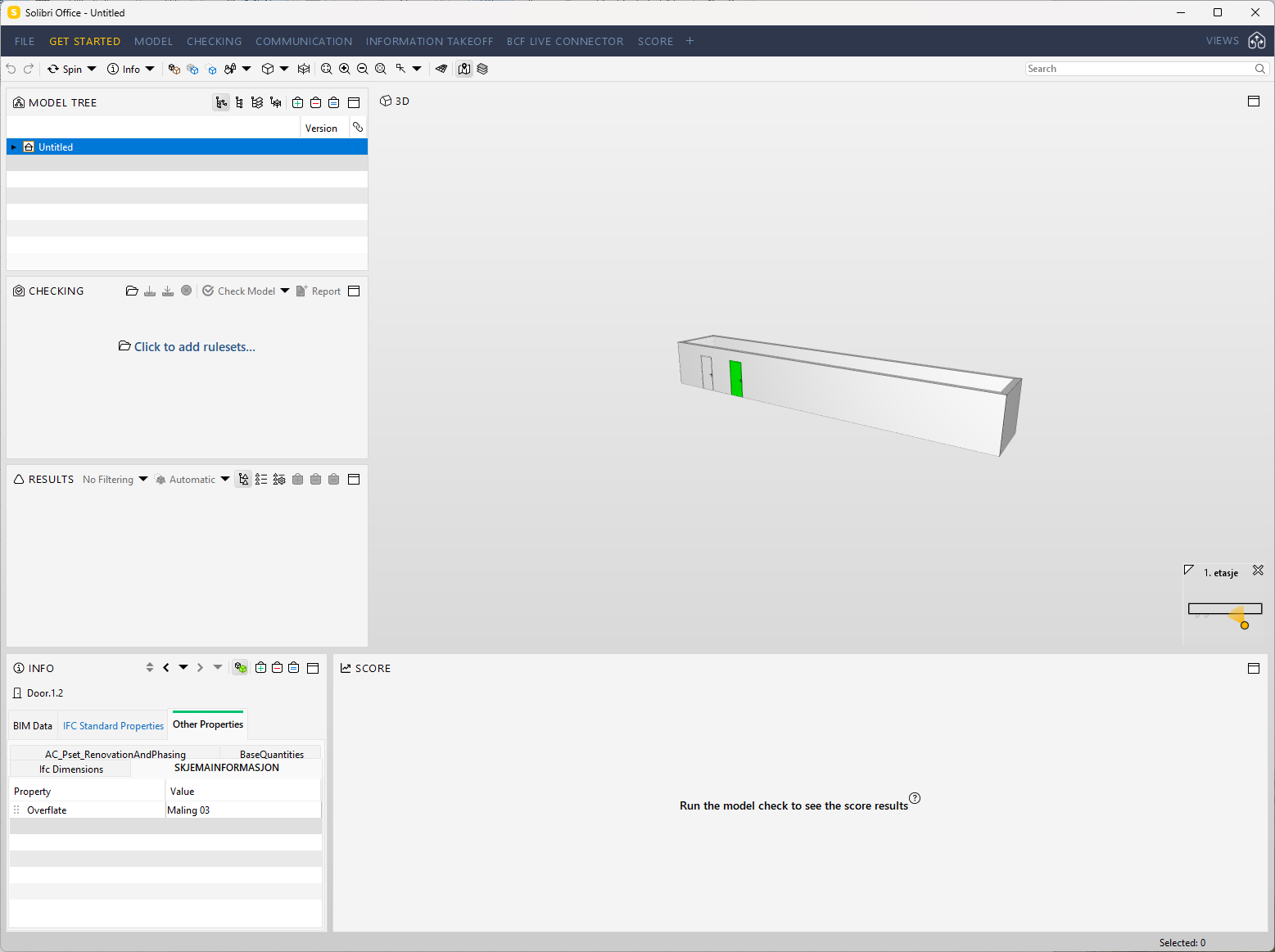
Task: Switch to the CHECKING menu tab
Action: pyautogui.click(x=214, y=41)
